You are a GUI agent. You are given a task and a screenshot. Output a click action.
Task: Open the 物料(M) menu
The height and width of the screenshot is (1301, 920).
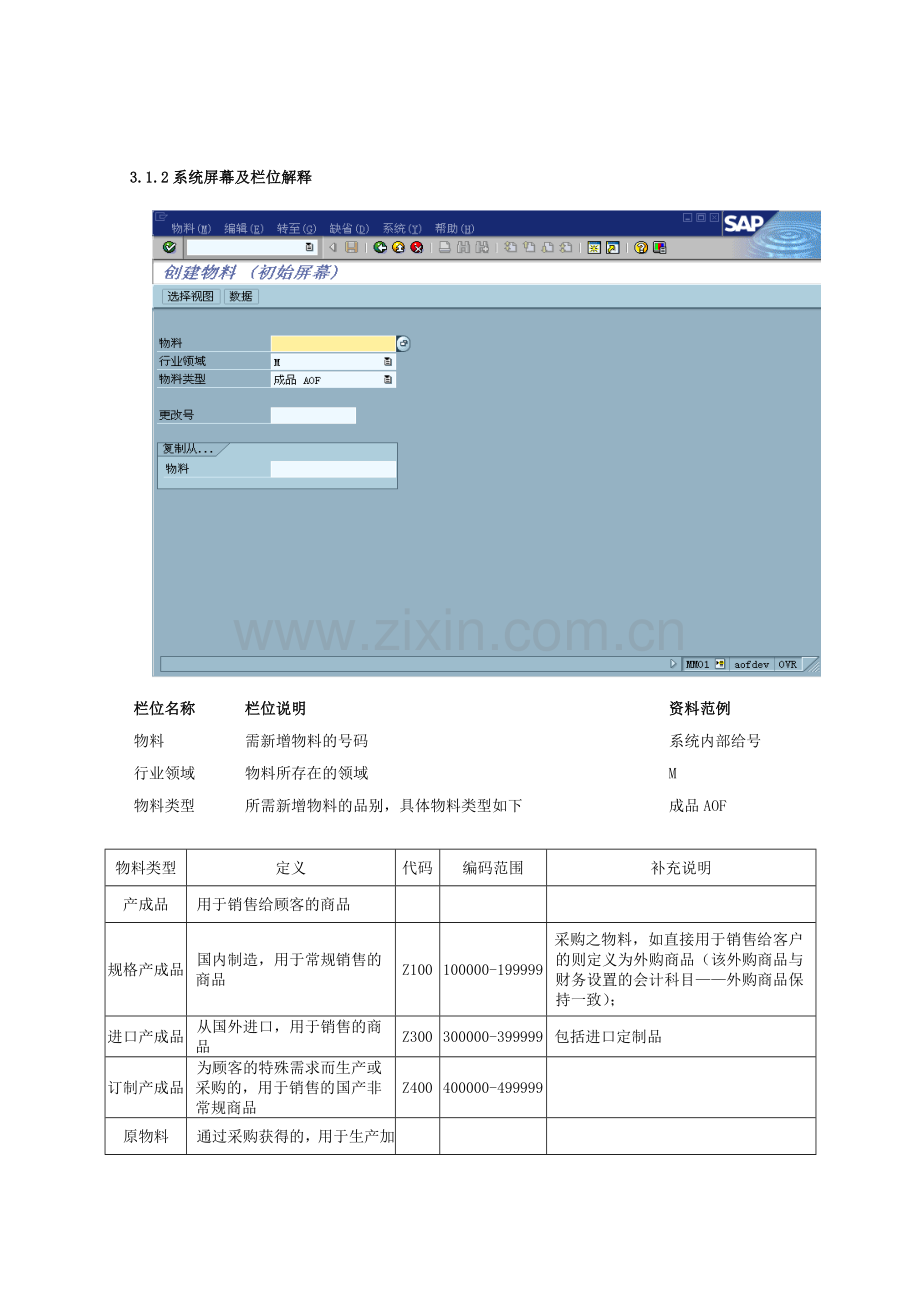click(x=191, y=228)
